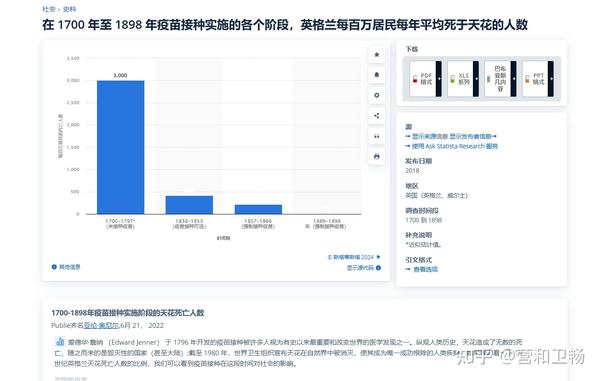The height and width of the screenshot is (381, 600).
Task: Click the printer icon beside chart
Action: pyautogui.click(x=377, y=156)
